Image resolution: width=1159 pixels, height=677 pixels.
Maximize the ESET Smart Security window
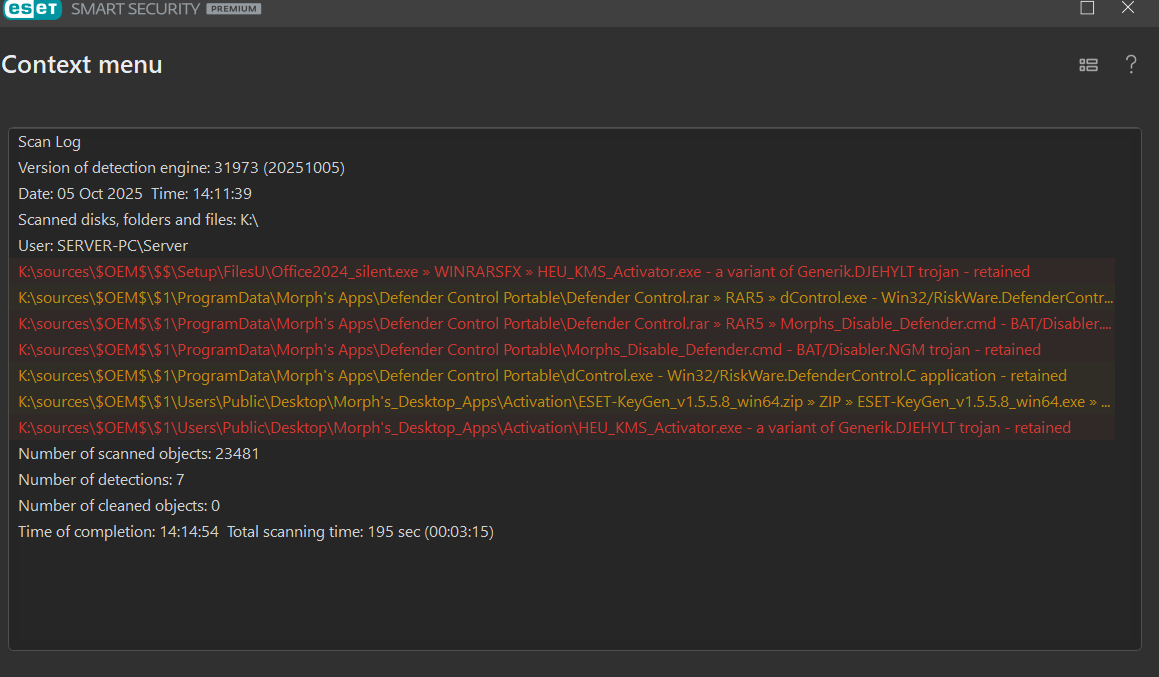click(1087, 8)
